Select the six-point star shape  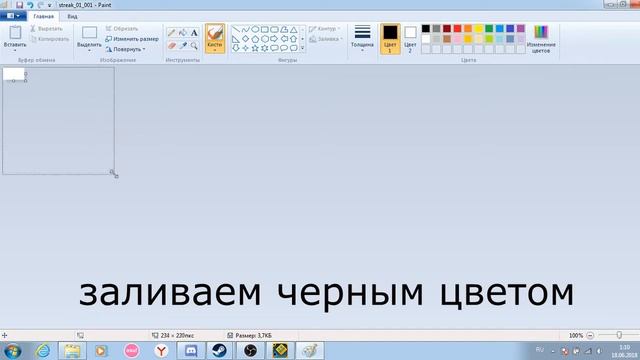(x=264, y=48)
